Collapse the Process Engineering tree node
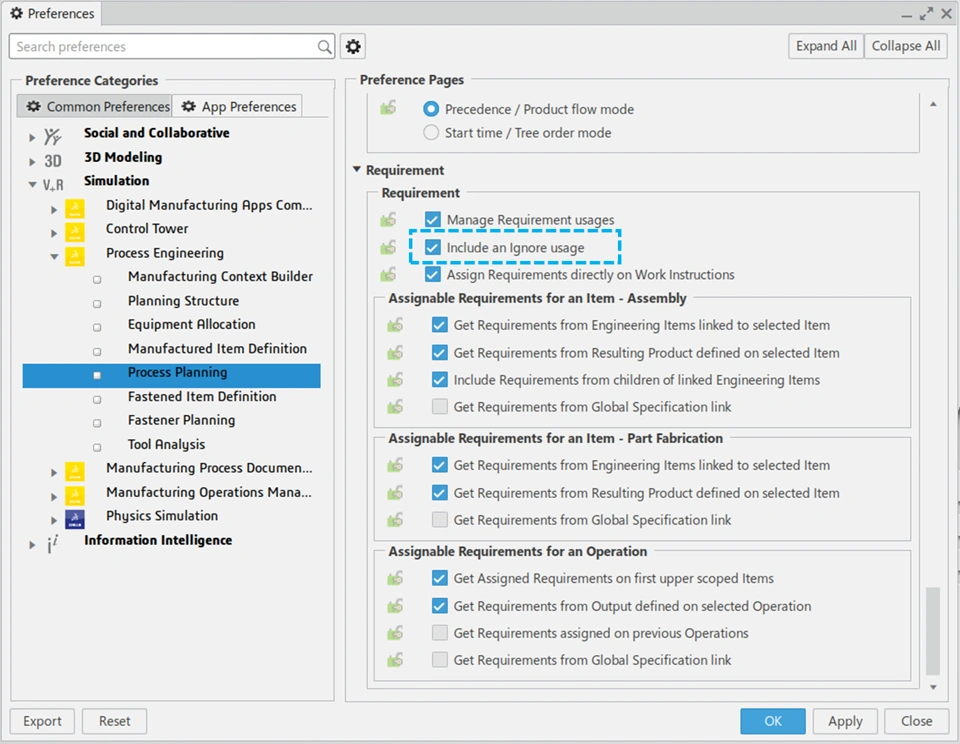 tap(54, 254)
